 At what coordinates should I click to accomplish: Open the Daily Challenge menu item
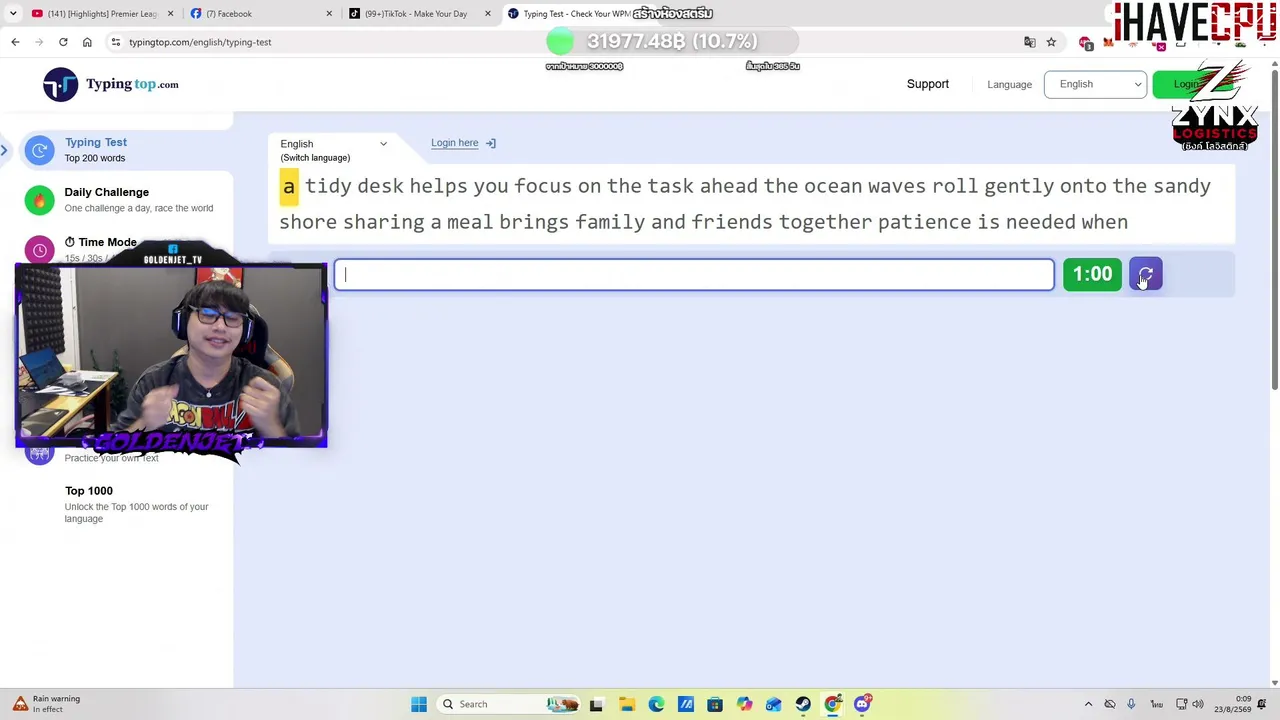(126, 200)
